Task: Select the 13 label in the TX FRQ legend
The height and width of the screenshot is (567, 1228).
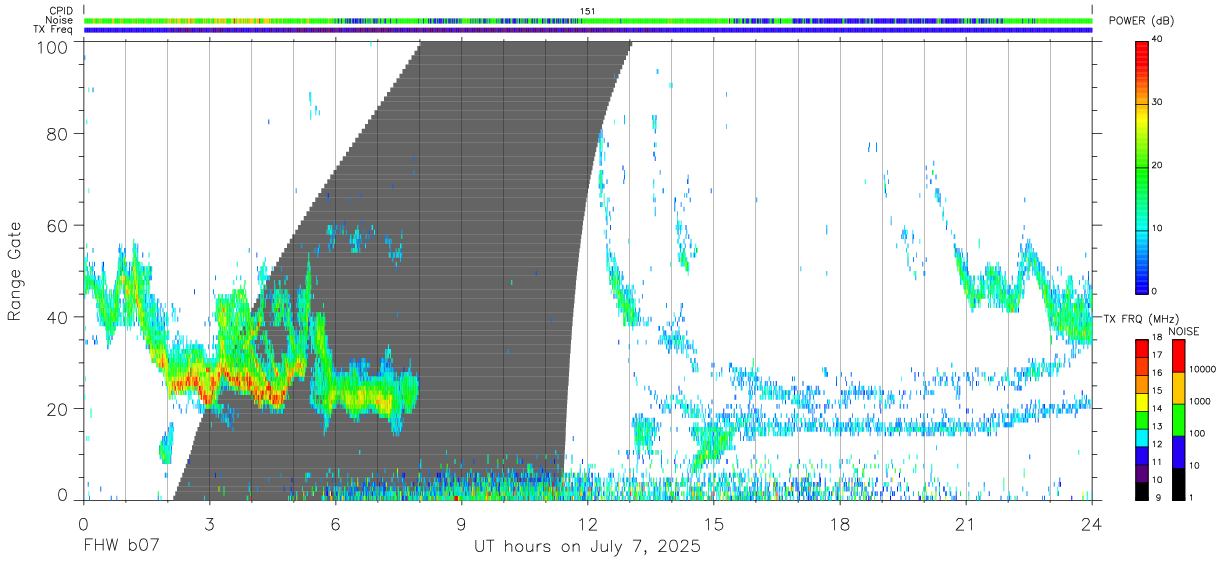Action: click(1157, 426)
